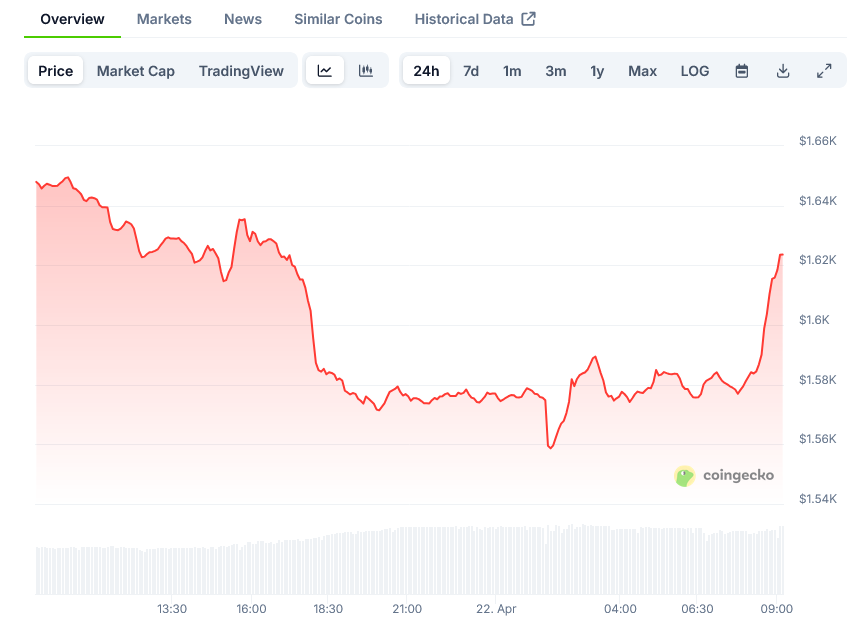Show the 7d price chart
Viewport: 847px width, 631px height.
pos(470,71)
